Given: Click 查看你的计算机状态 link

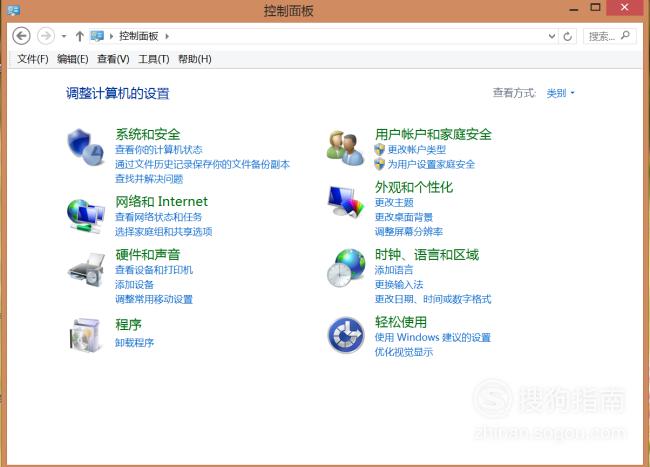Looking at the screenshot, I should click(159, 150).
